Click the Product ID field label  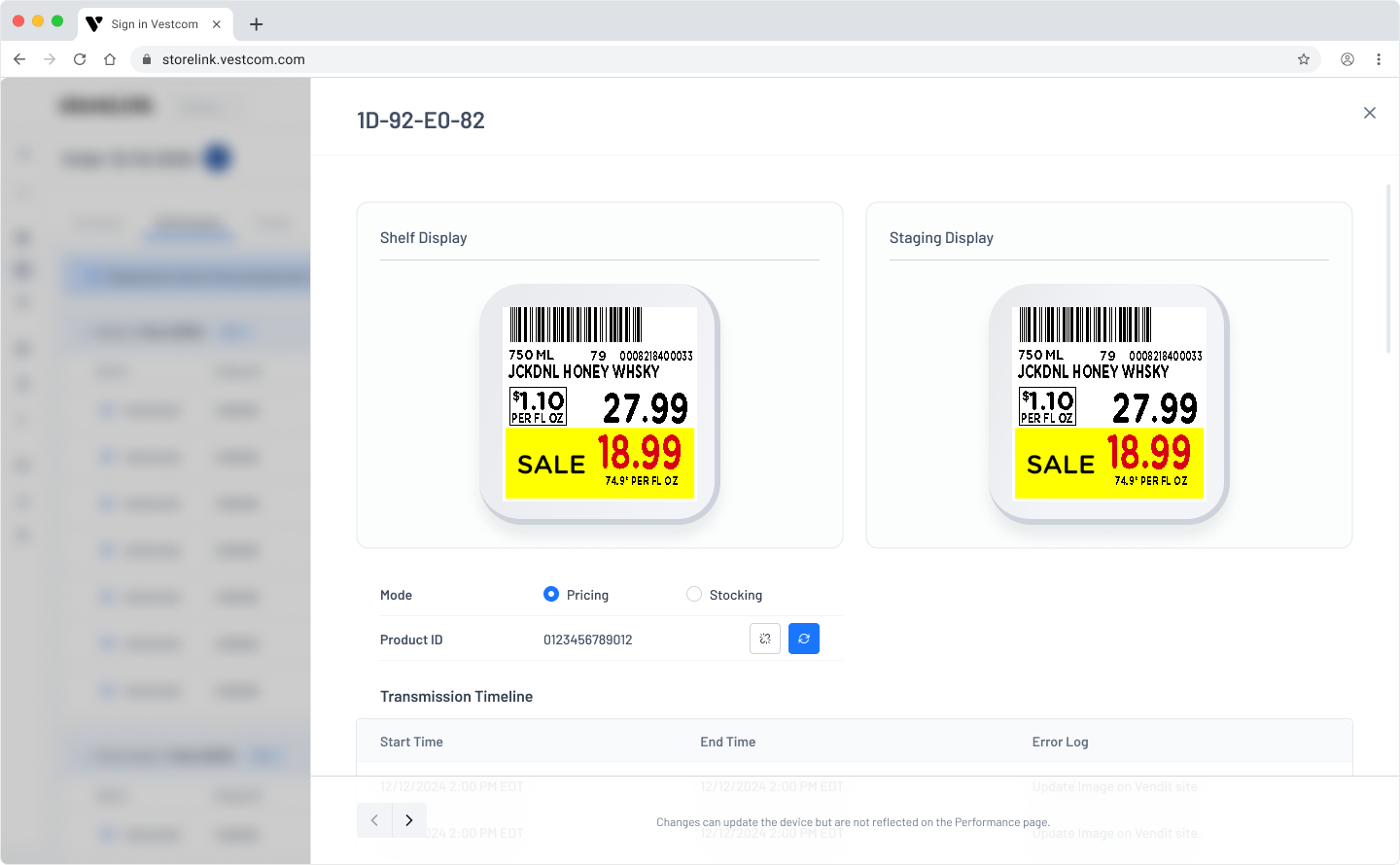[411, 640]
